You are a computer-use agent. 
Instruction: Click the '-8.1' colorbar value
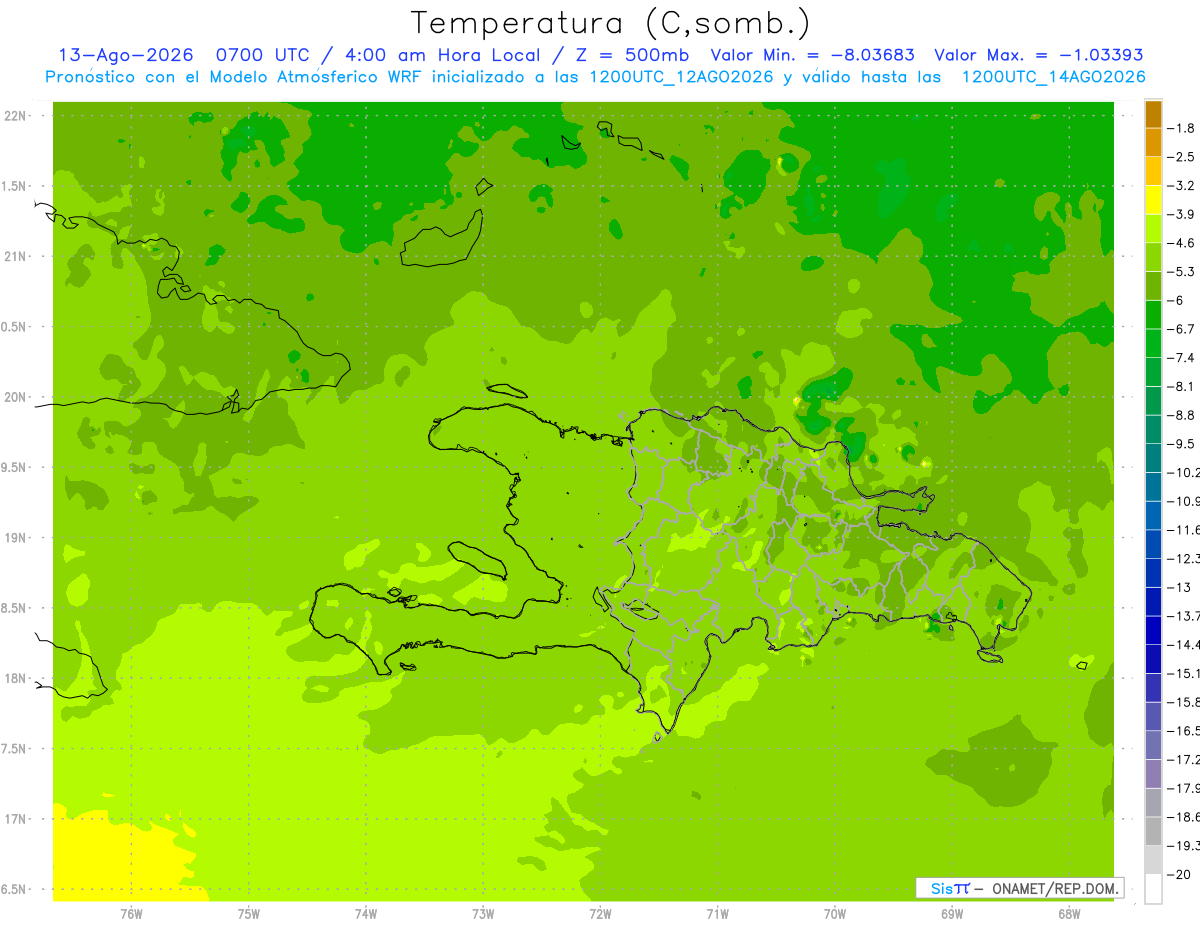coord(1182,386)
